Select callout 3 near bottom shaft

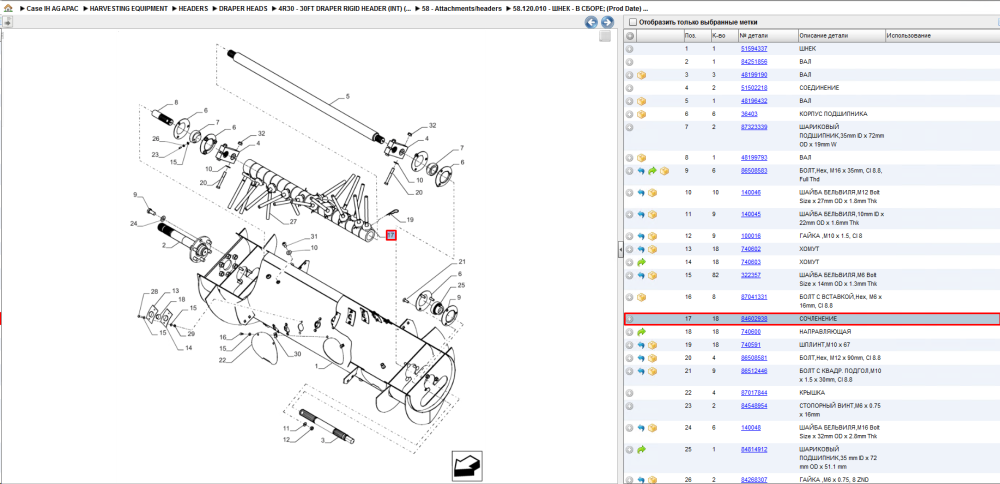(x=323, y=440)
